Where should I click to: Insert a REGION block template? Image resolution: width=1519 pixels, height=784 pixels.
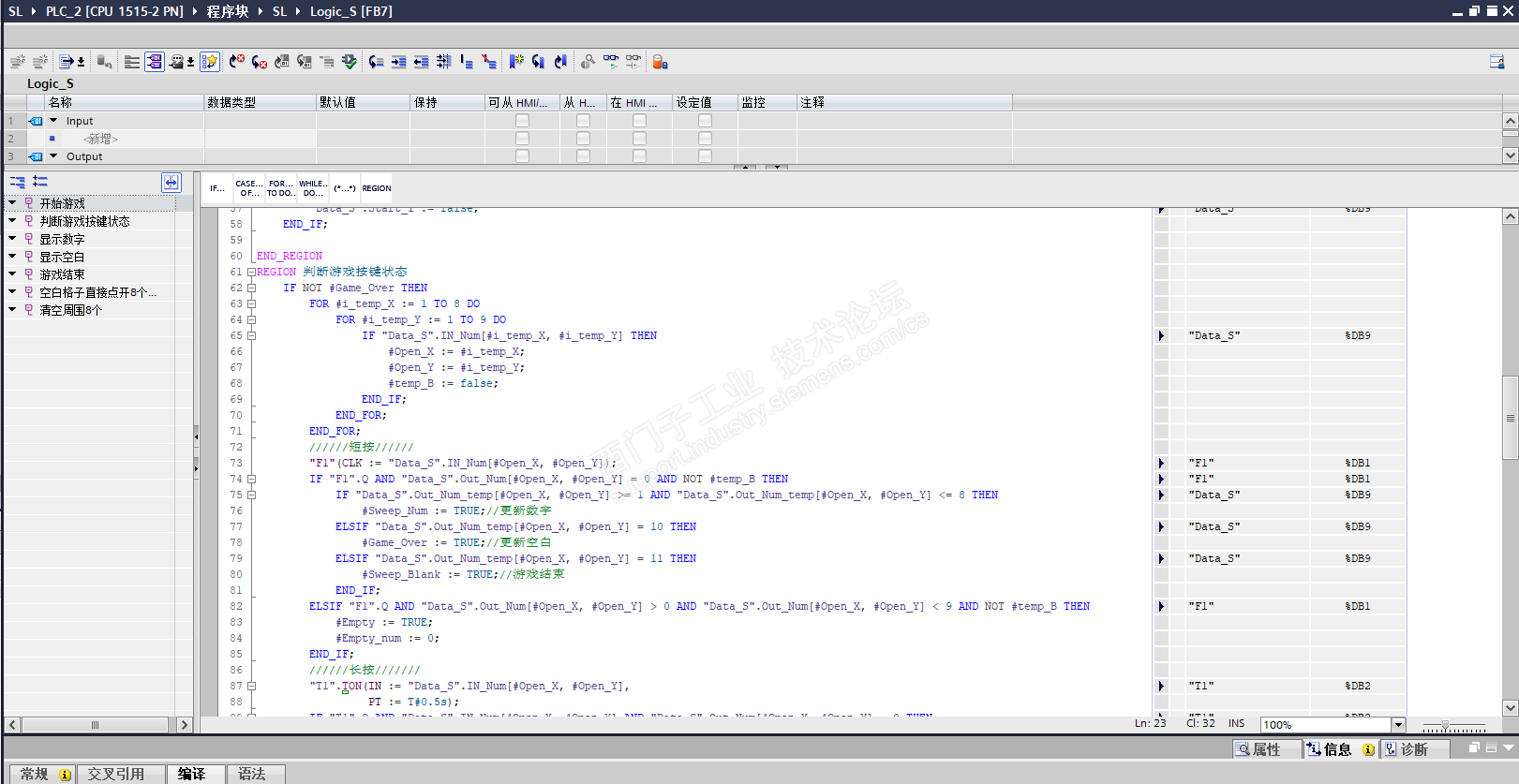[x=377, y=188]
